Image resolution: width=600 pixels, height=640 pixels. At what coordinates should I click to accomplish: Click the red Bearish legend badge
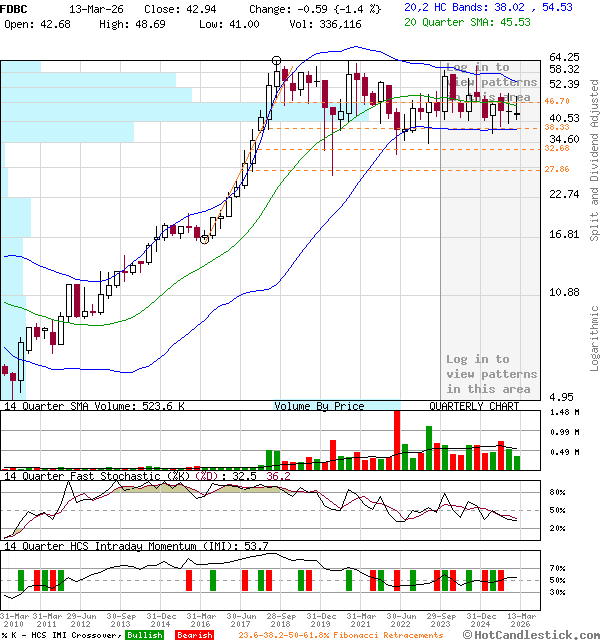click(x=193, y=635)
